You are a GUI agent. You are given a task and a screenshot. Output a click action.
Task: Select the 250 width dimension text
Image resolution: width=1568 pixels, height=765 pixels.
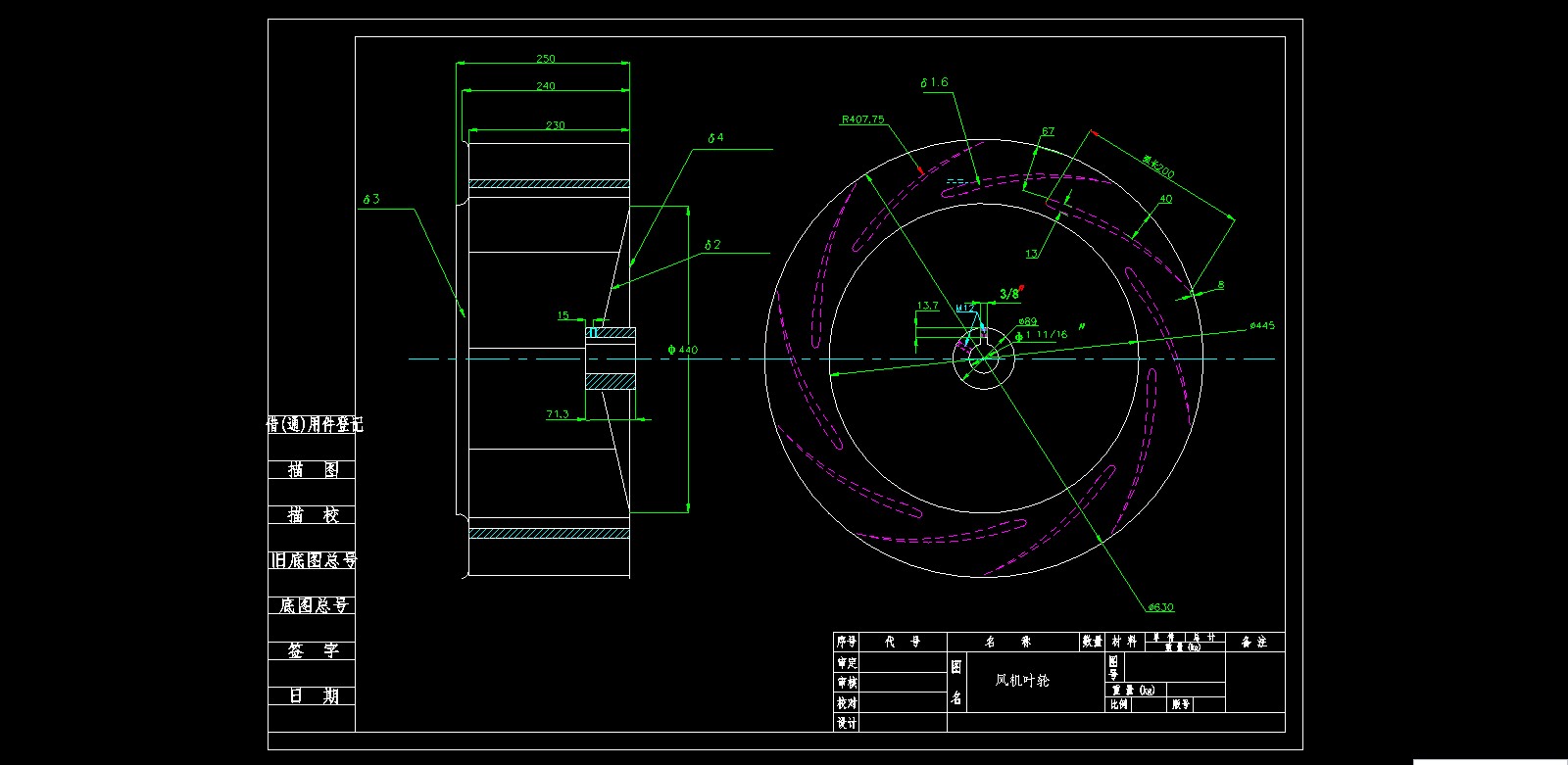tap(545, 59)
